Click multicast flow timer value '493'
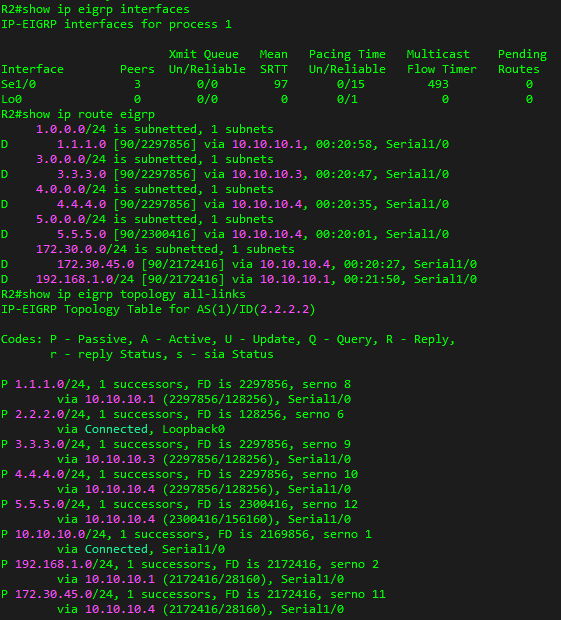Image resolution: width=561 pixels, height=620 pixels. click(x=438, y=84)
